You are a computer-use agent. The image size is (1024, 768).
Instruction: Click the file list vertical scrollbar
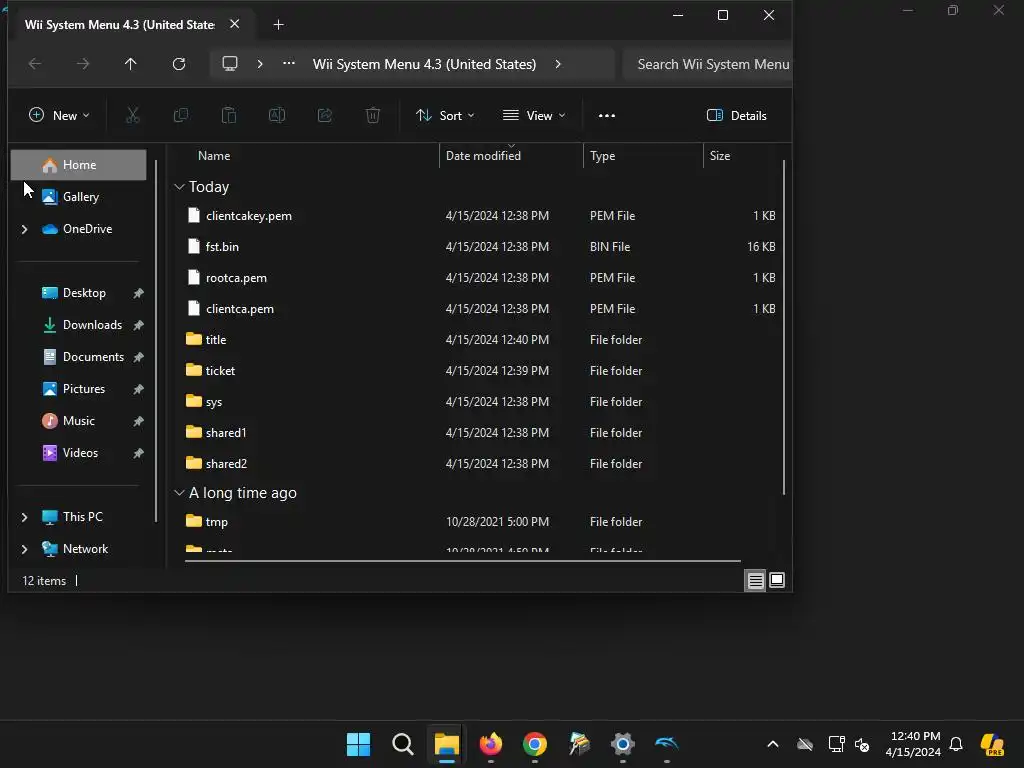pos(784,327)
